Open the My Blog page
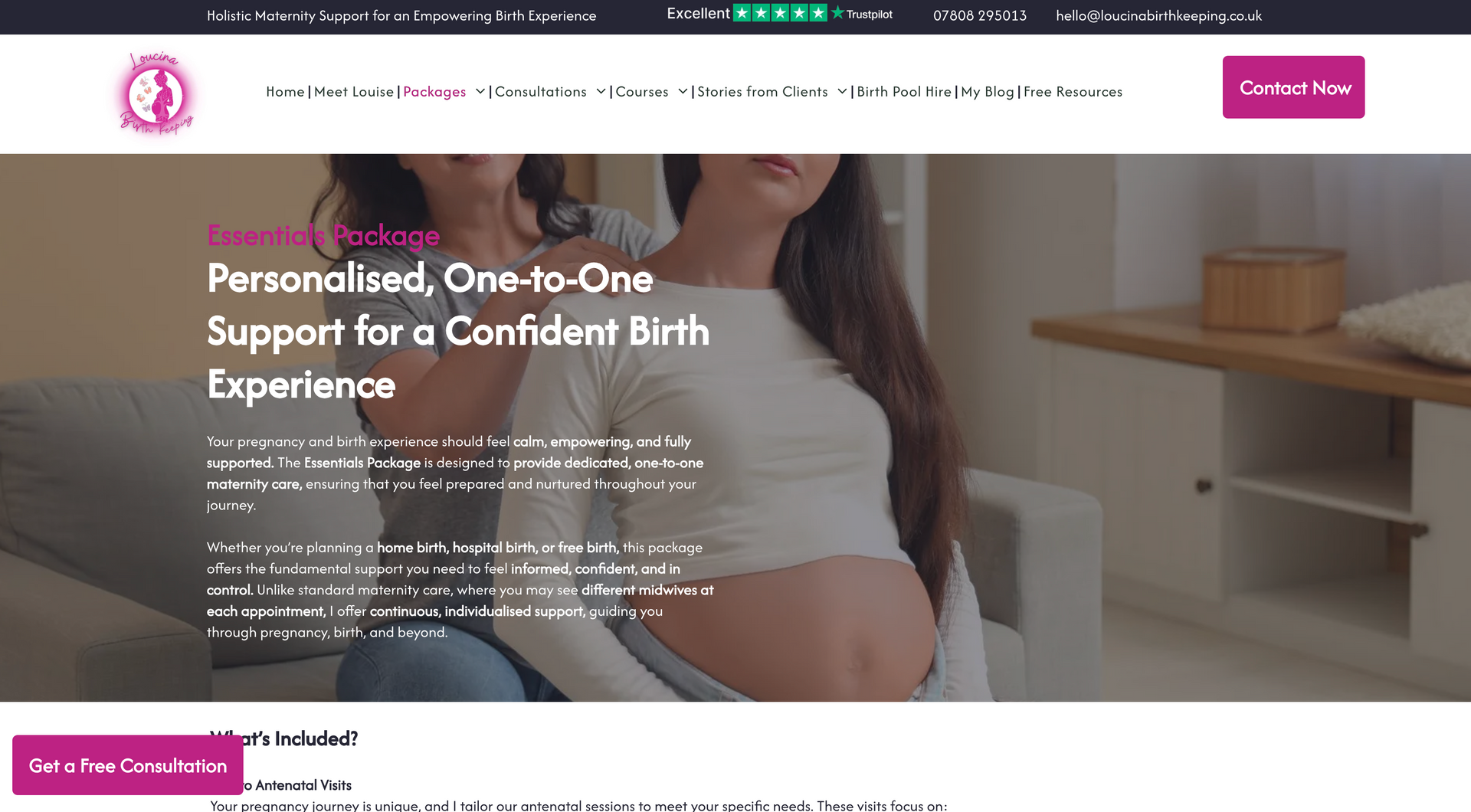This screenshot has height=812, width=1471. (x=988, y=92)
